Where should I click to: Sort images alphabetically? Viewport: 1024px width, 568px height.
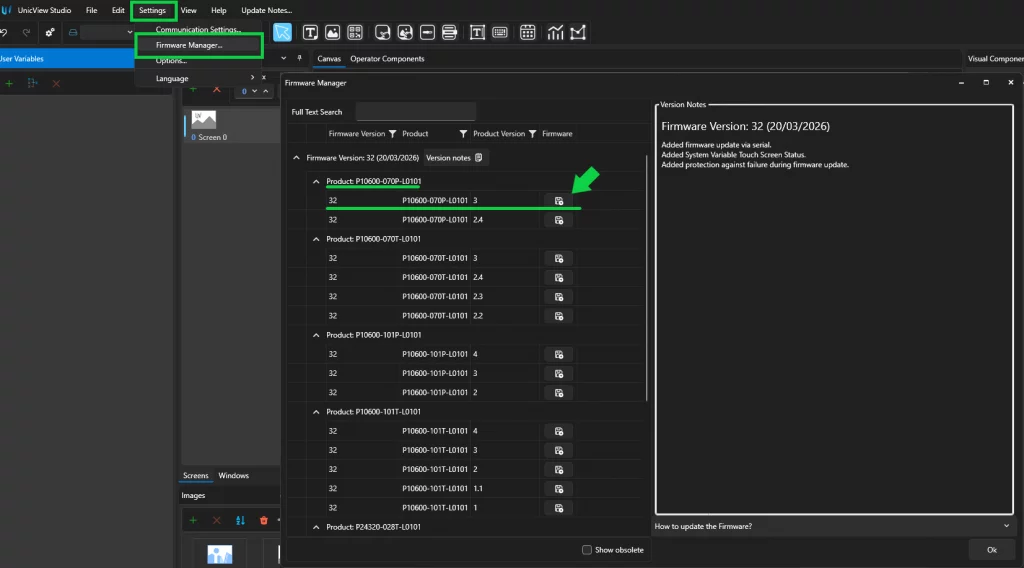click(x=240, y=520)
